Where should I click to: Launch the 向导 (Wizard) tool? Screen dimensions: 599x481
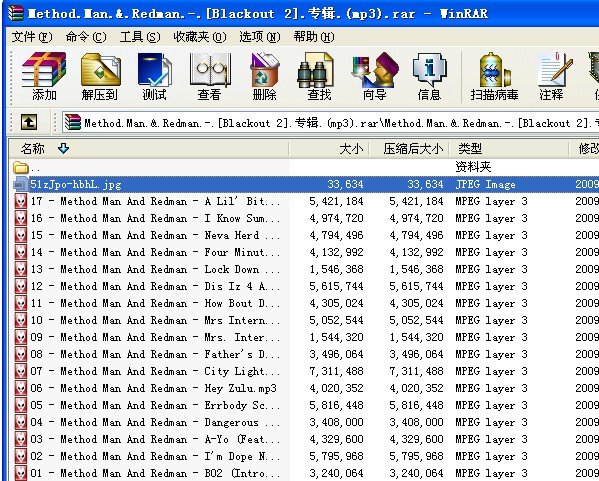point(374,77)
